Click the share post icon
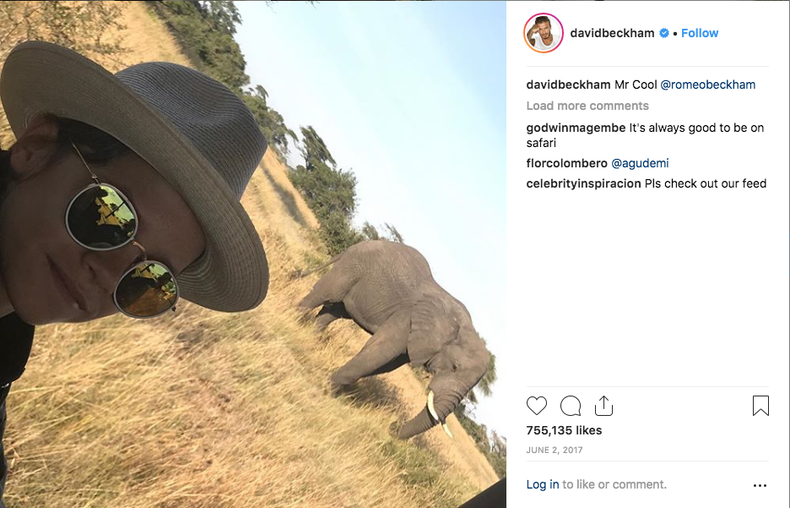Image resolution: width=790 pixels, height=508 pixels. pyautogui.click(x=603, y=406)
